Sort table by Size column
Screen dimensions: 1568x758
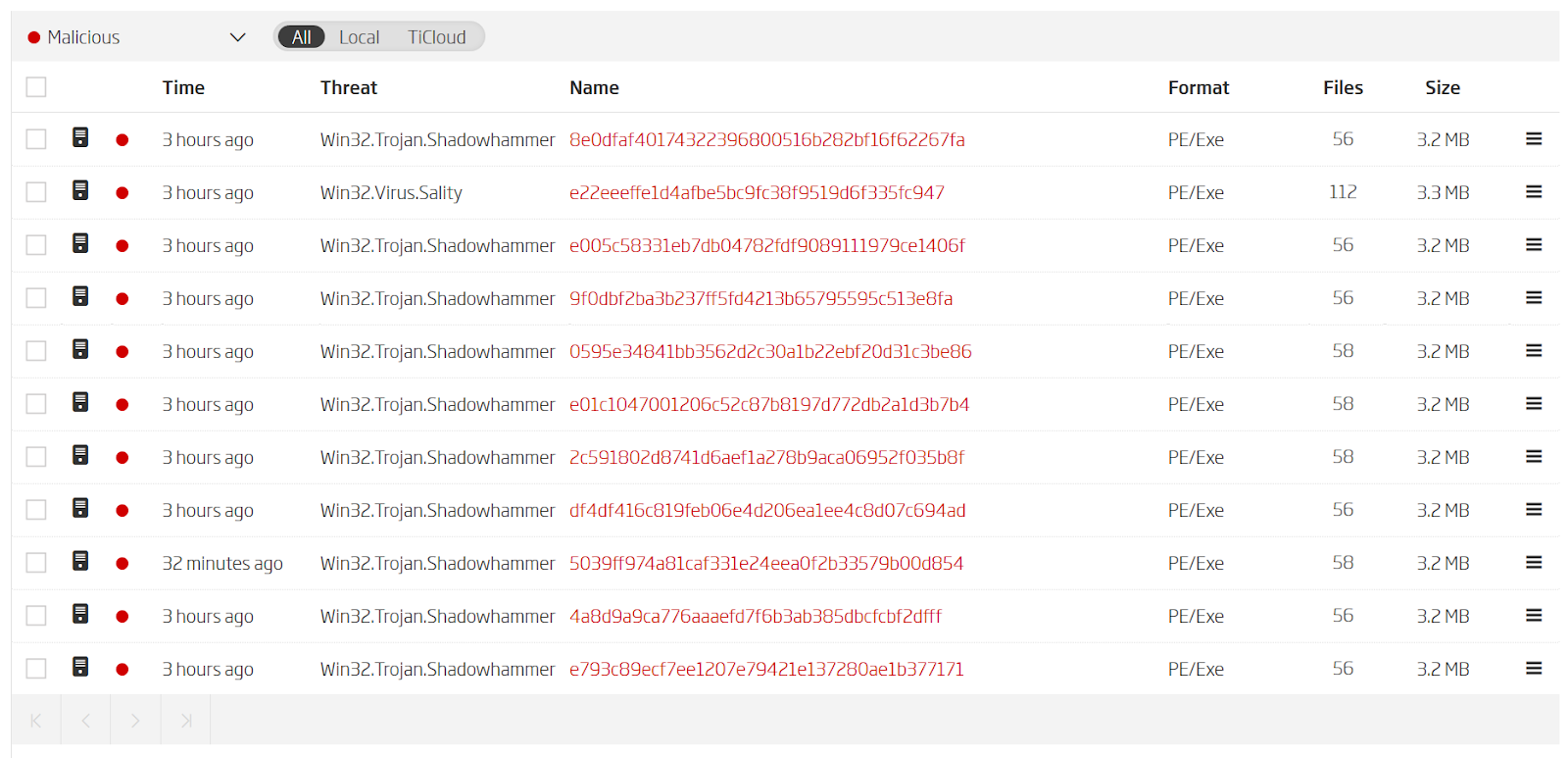coord(1443,87)
